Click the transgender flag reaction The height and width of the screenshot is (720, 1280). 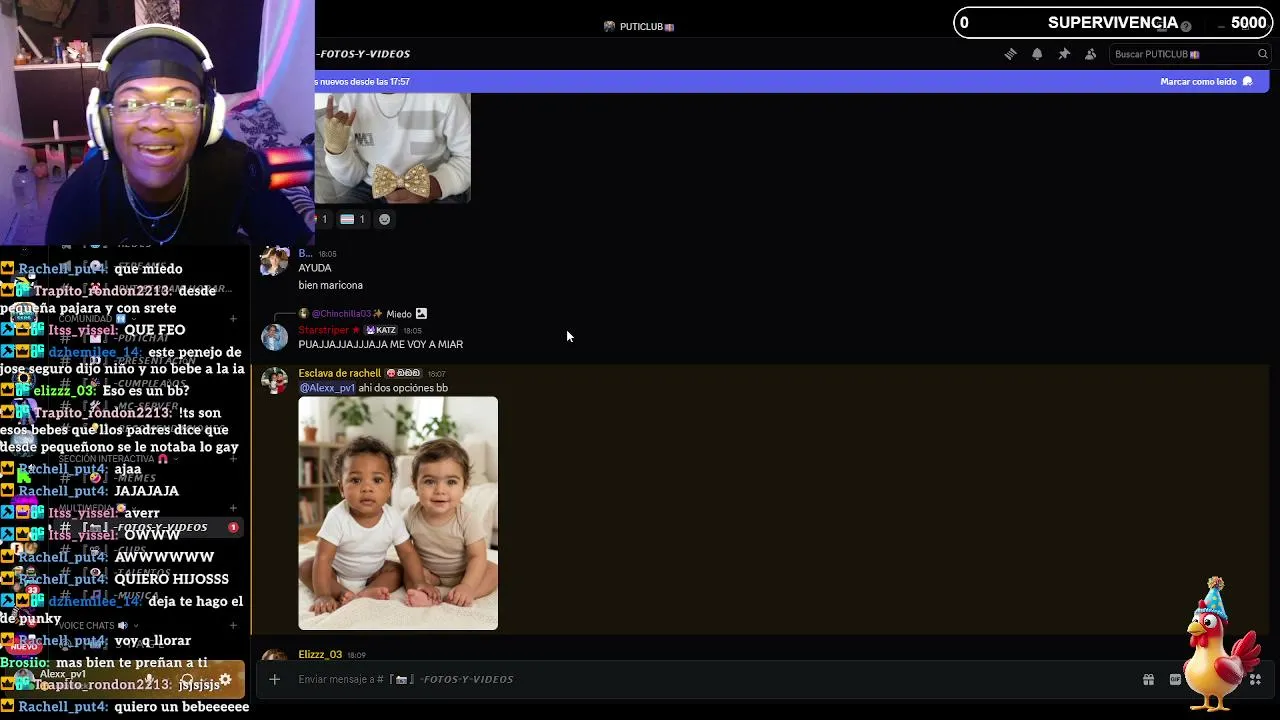pyautogui.click(x=352, y=219)
